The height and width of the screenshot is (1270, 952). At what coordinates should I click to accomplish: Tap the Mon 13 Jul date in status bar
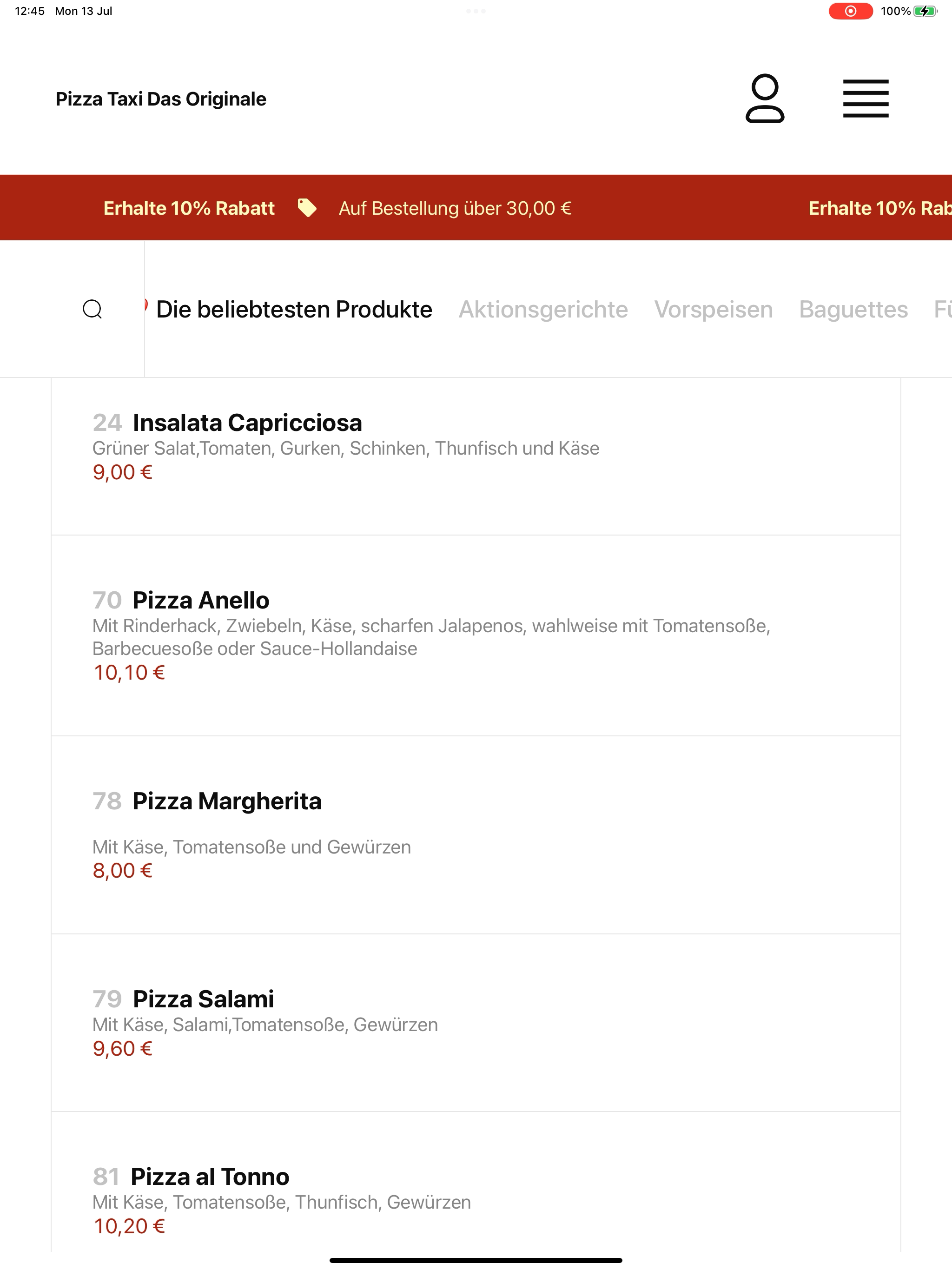[x=84, y=11]
